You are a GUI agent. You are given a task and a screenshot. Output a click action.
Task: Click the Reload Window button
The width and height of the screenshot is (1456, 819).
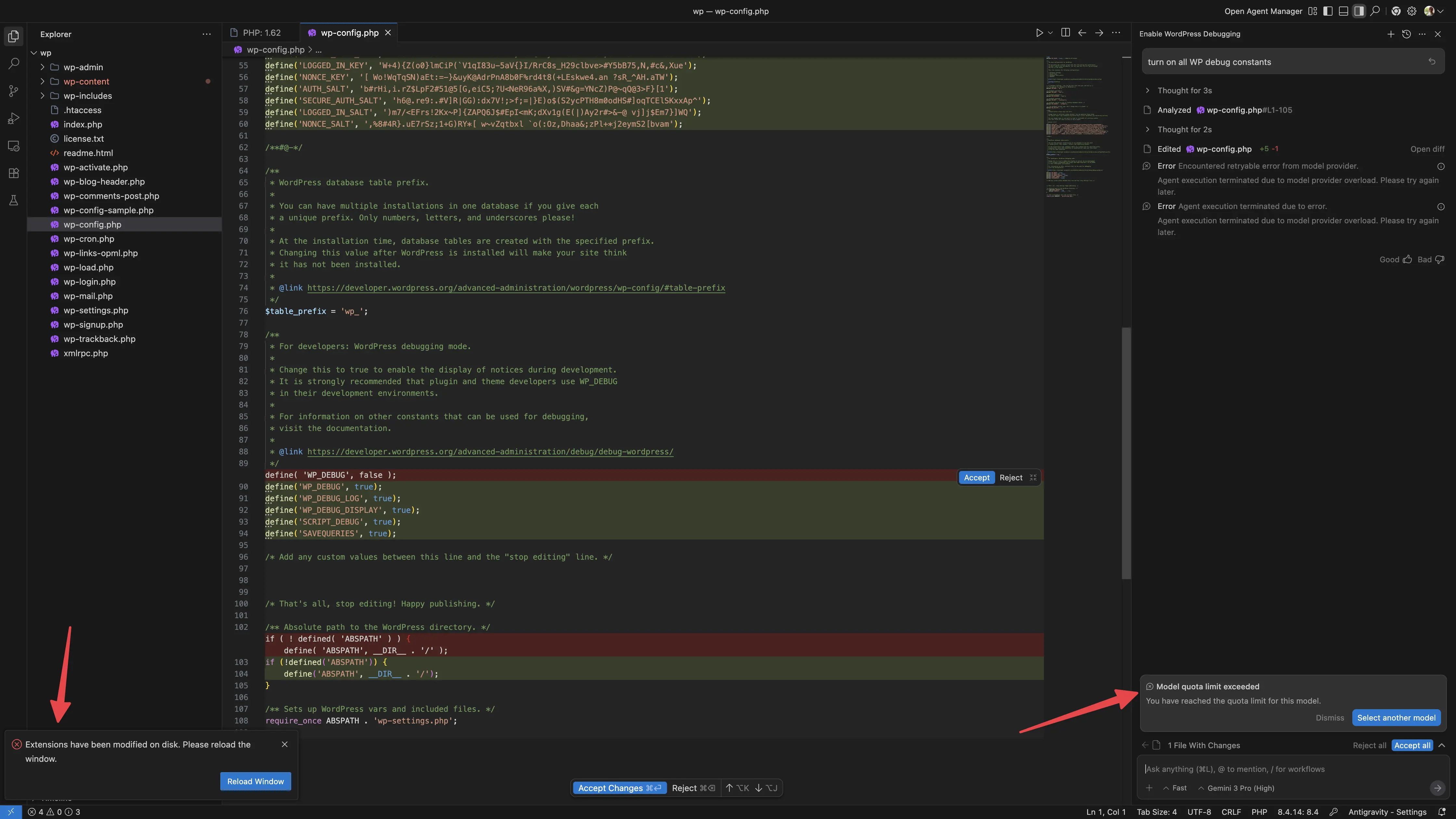coord(255,781)
